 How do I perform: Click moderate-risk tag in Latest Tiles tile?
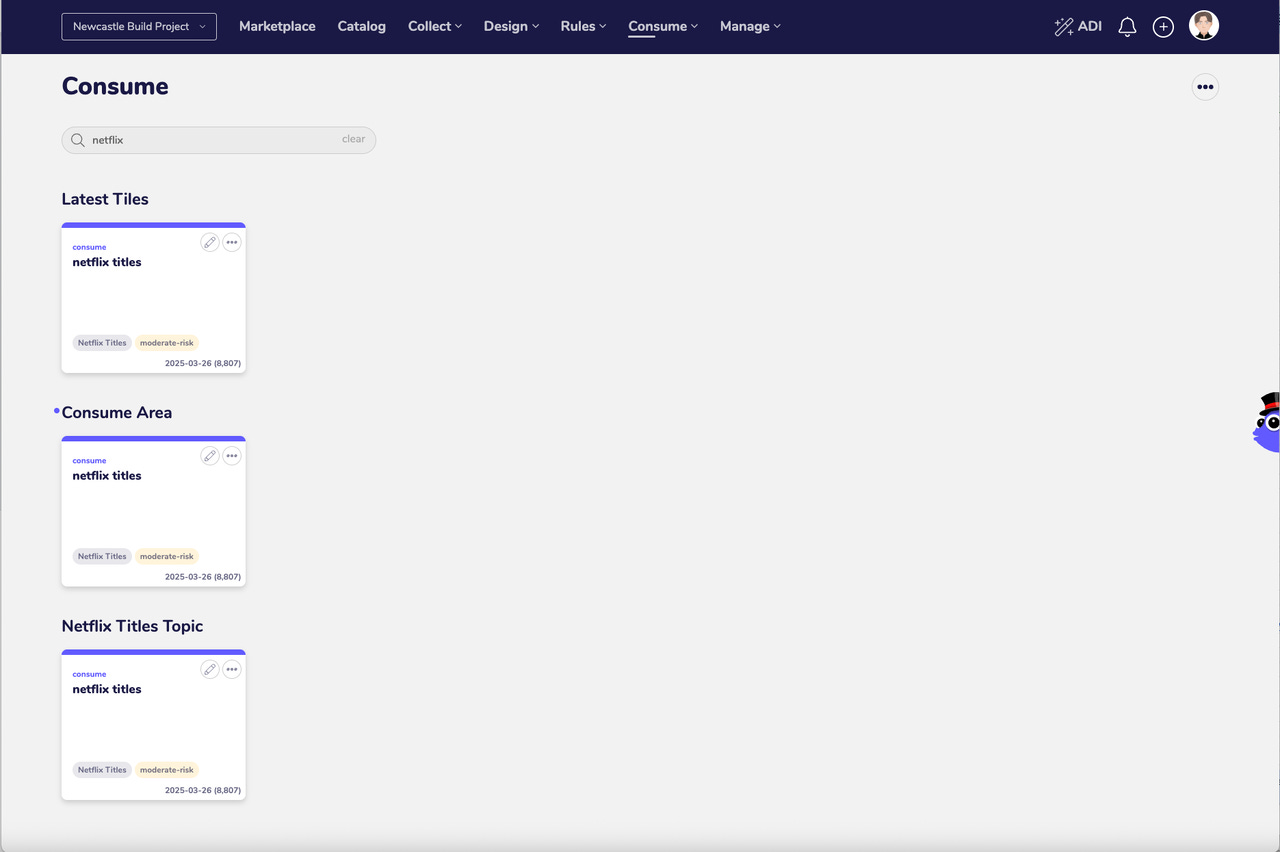(x=167, y=343)
